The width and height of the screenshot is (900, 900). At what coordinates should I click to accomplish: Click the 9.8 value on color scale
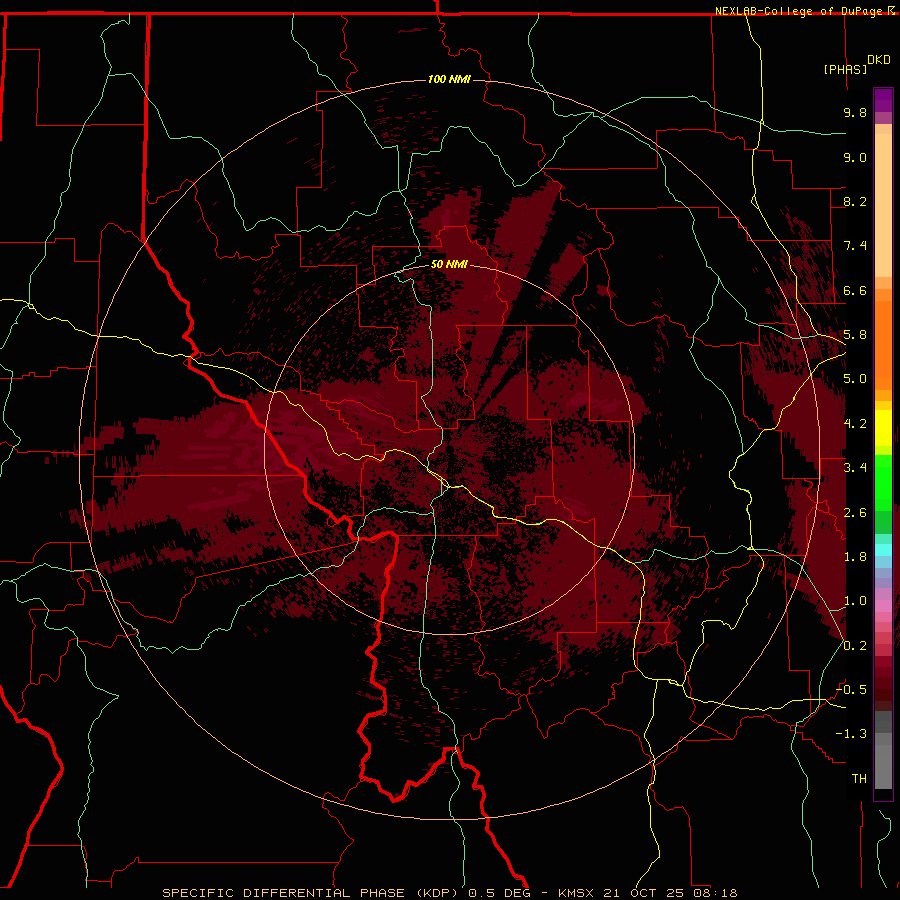point(855,112)
